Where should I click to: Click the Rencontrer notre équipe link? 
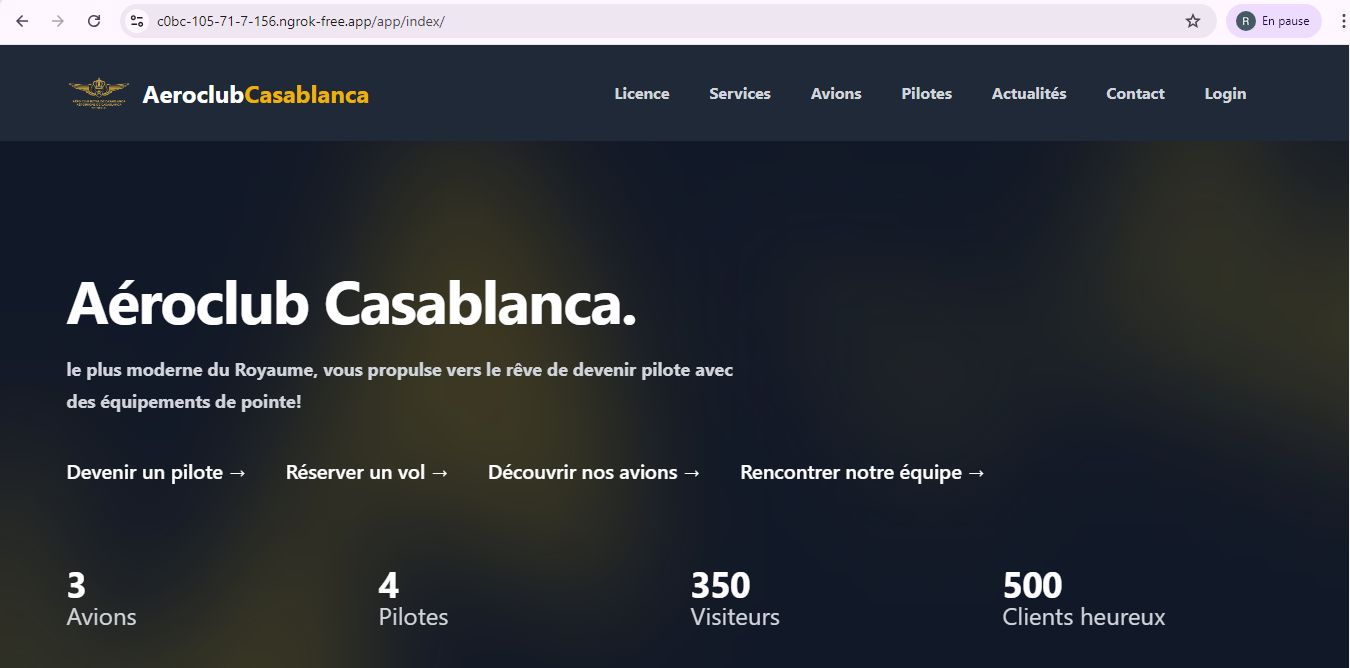point(863,472)
